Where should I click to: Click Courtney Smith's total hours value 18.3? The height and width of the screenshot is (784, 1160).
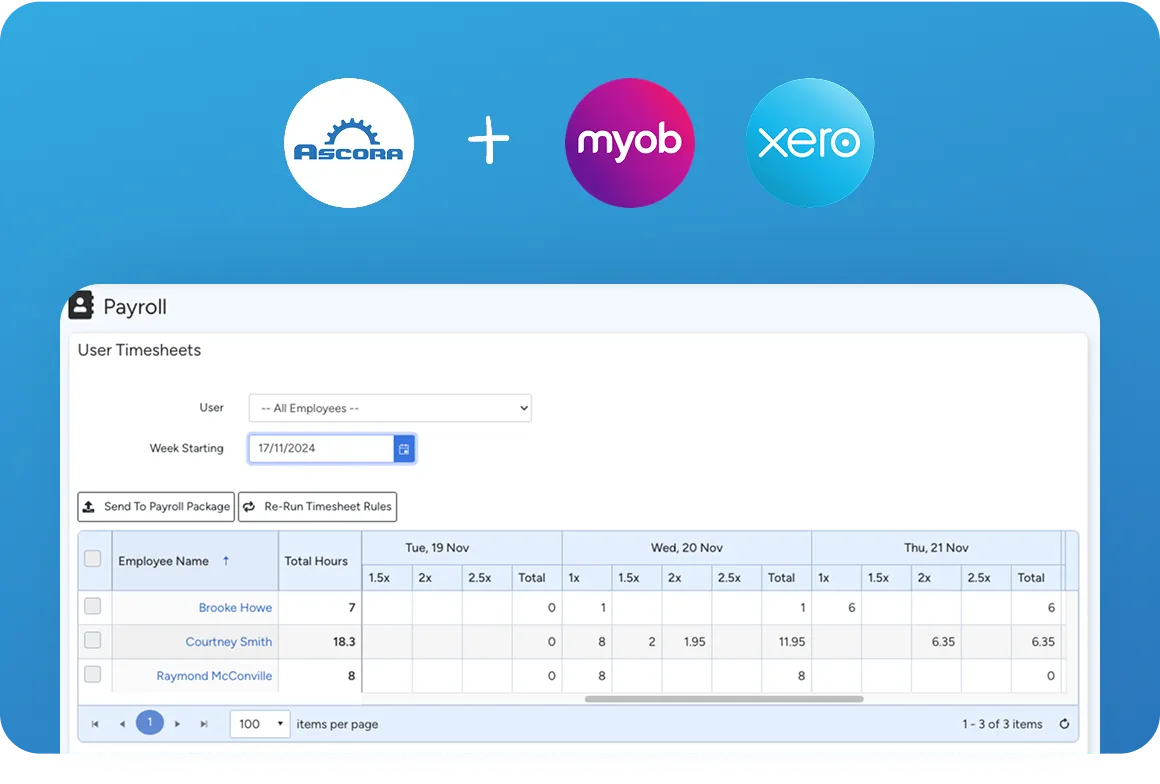pyautogui.click(x=344, y=642)
